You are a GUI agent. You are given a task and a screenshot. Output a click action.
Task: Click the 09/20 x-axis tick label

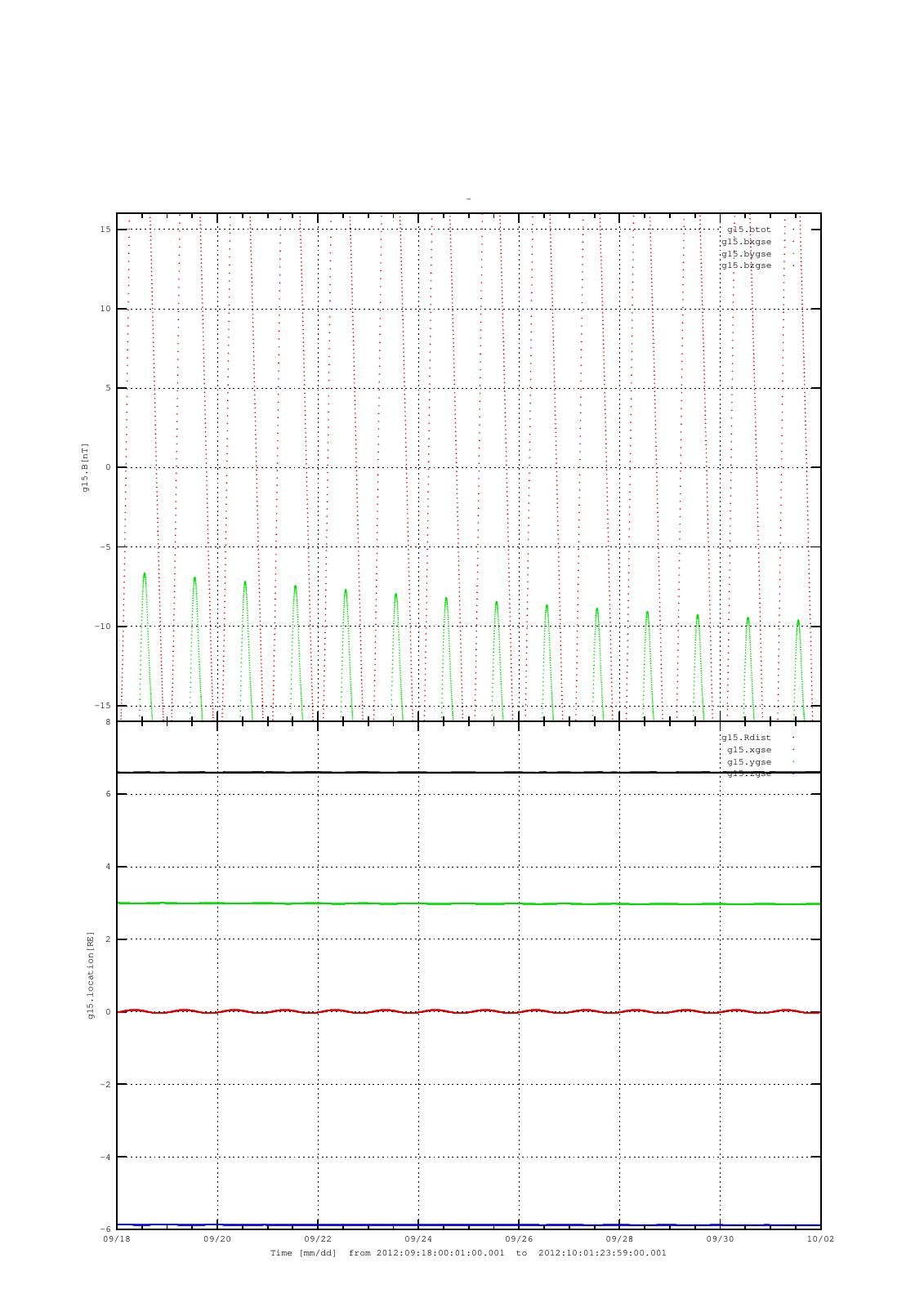click(x=216, y=1238)
